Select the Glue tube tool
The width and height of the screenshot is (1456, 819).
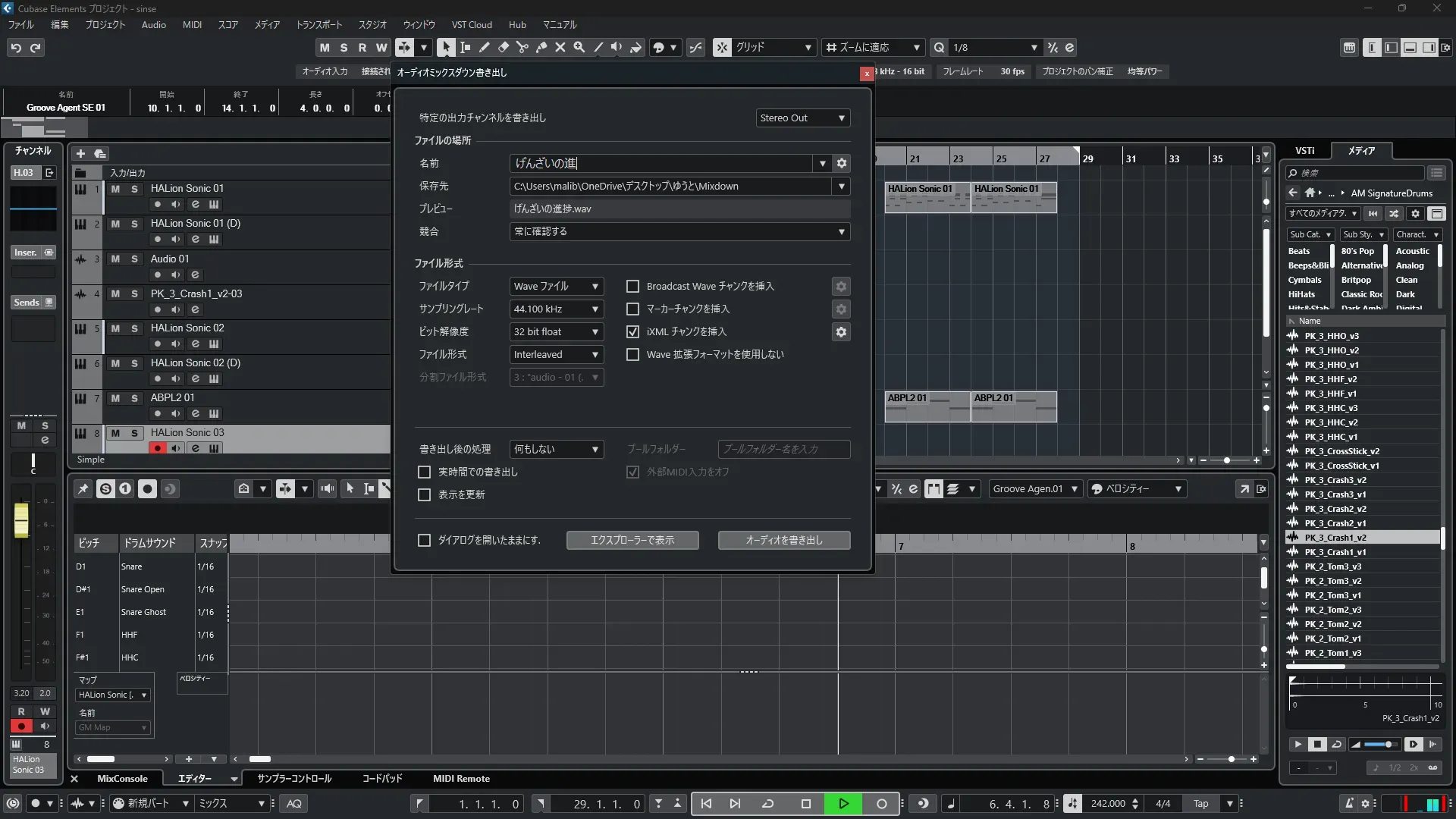click(x=541, y=47)
